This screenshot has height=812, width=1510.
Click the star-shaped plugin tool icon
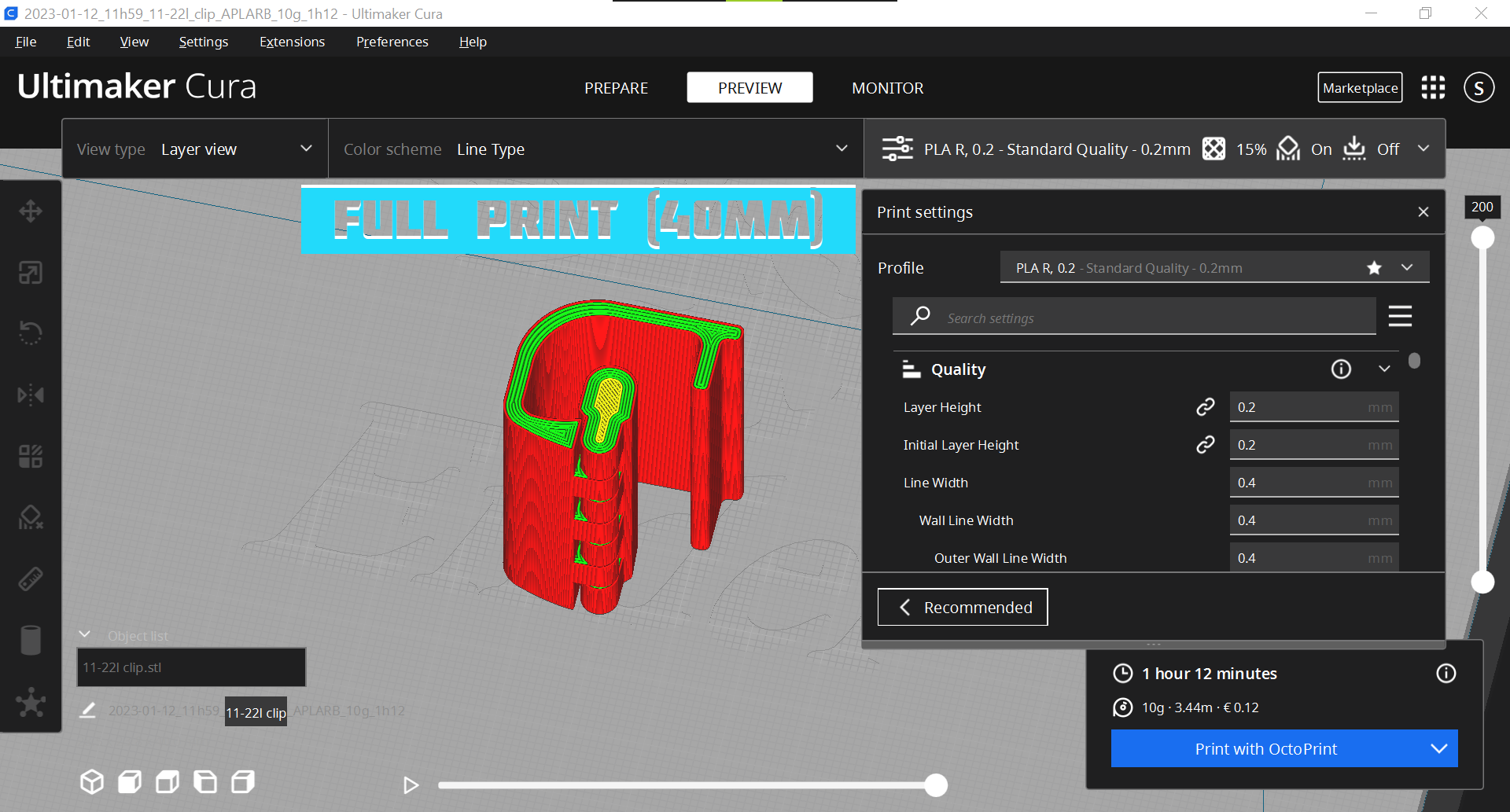pos(31,702)
